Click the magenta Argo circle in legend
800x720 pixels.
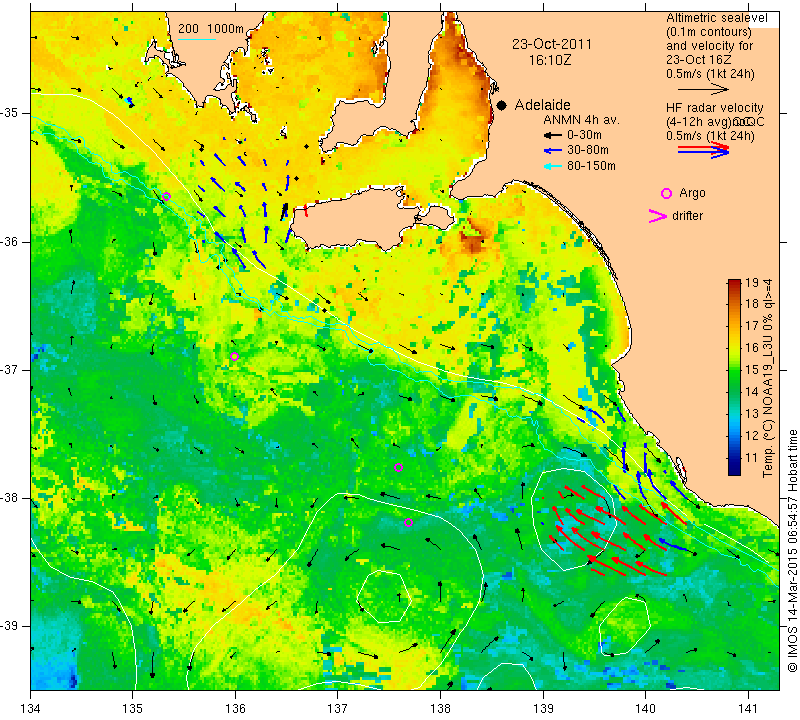666,193
